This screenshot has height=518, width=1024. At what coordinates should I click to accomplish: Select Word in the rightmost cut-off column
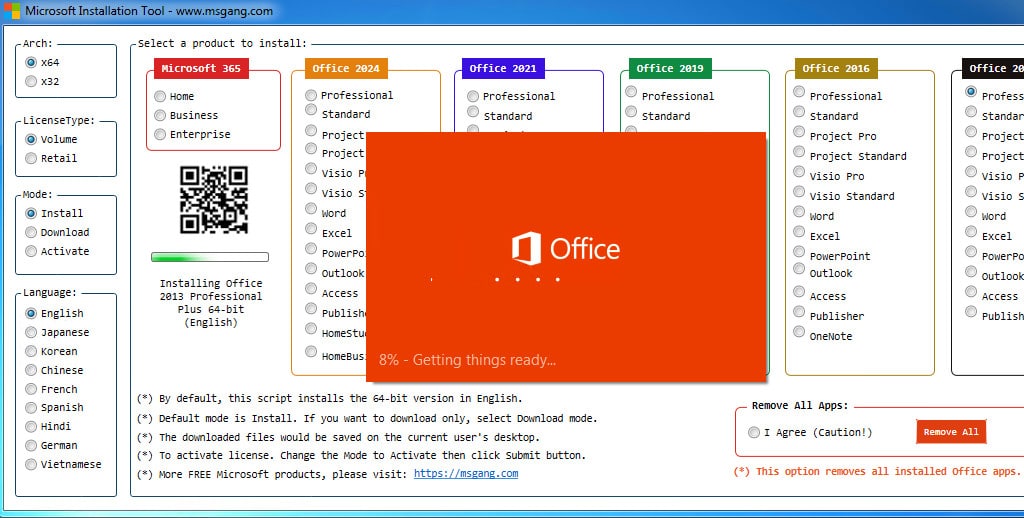pyautogui.click(x=971, y=212)
